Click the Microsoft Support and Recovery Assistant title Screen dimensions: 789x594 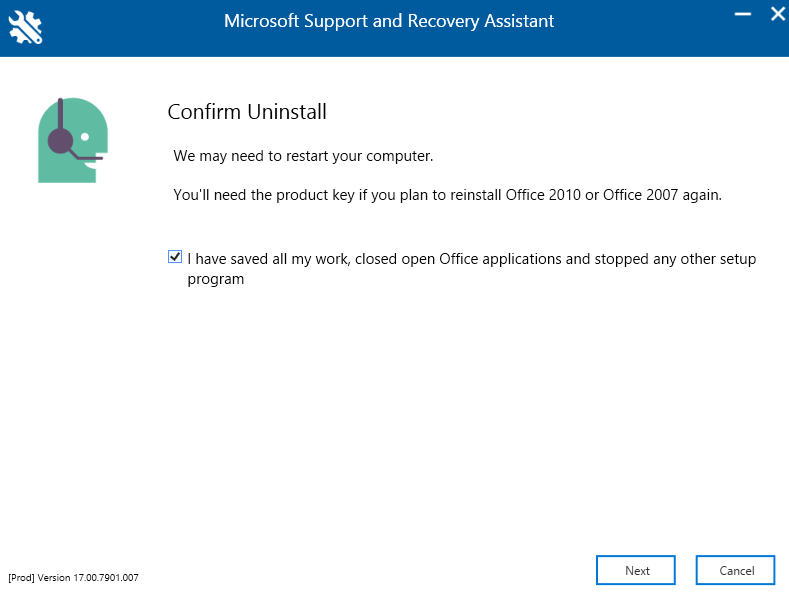pos(389,21)
